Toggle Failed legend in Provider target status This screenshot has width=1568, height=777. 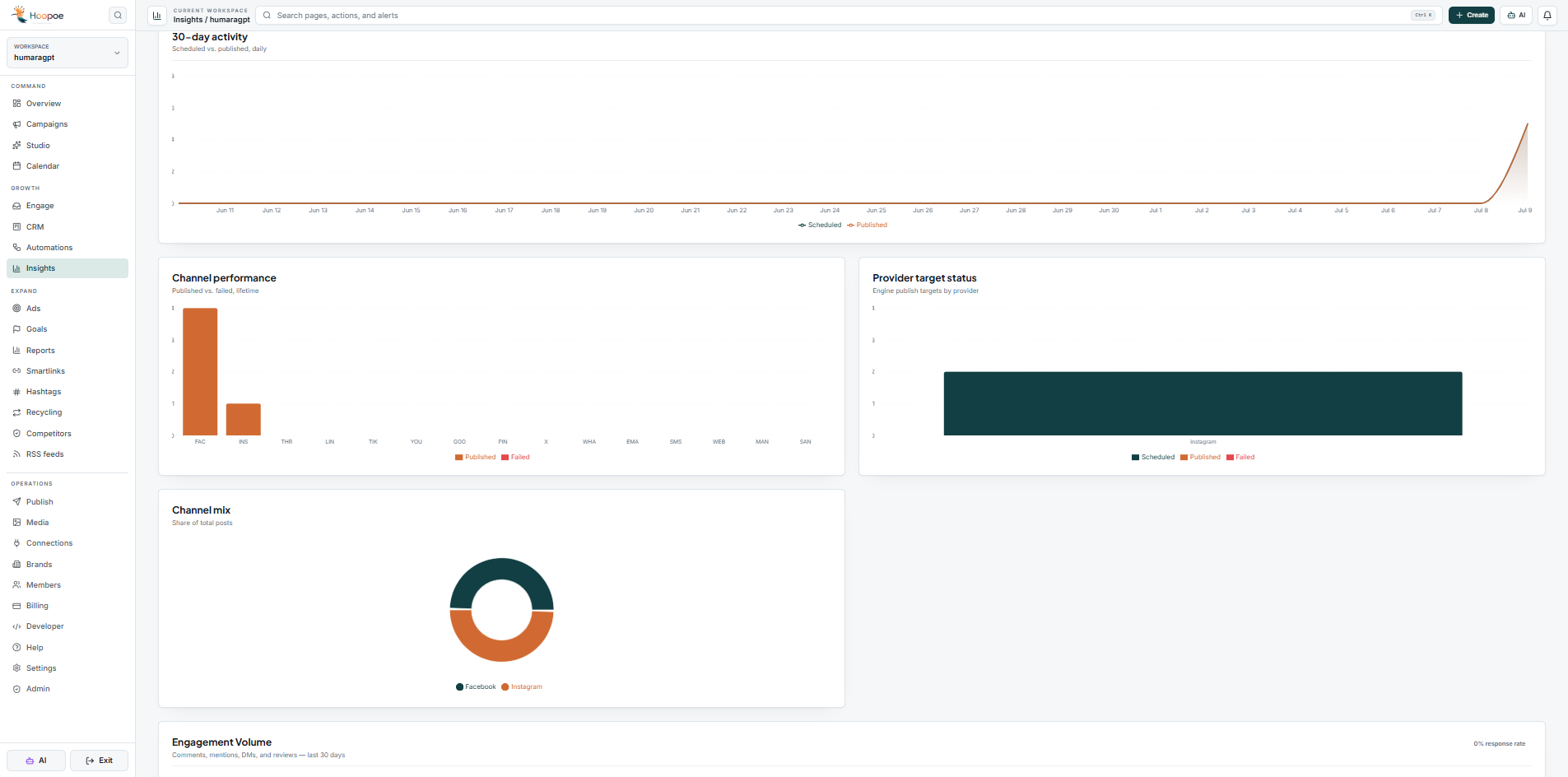tap(1240, 457)
